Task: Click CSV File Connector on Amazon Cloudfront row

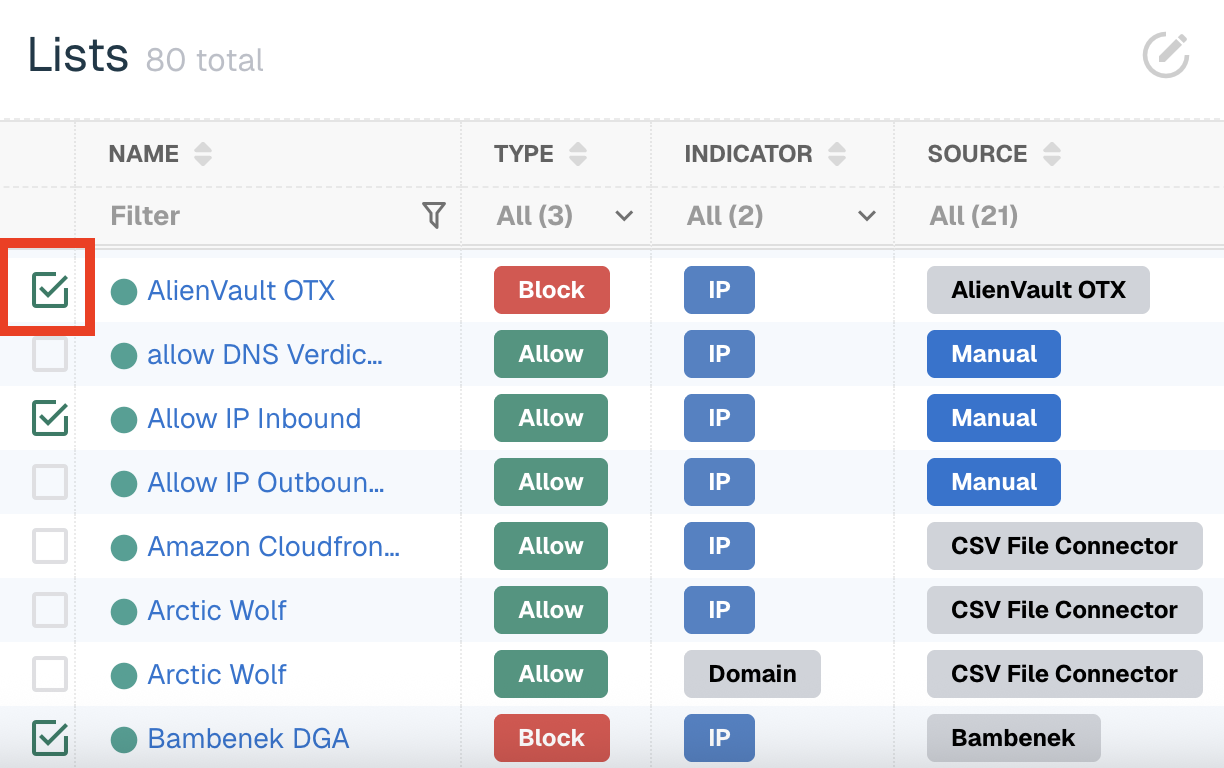Action: (1064, 546)
